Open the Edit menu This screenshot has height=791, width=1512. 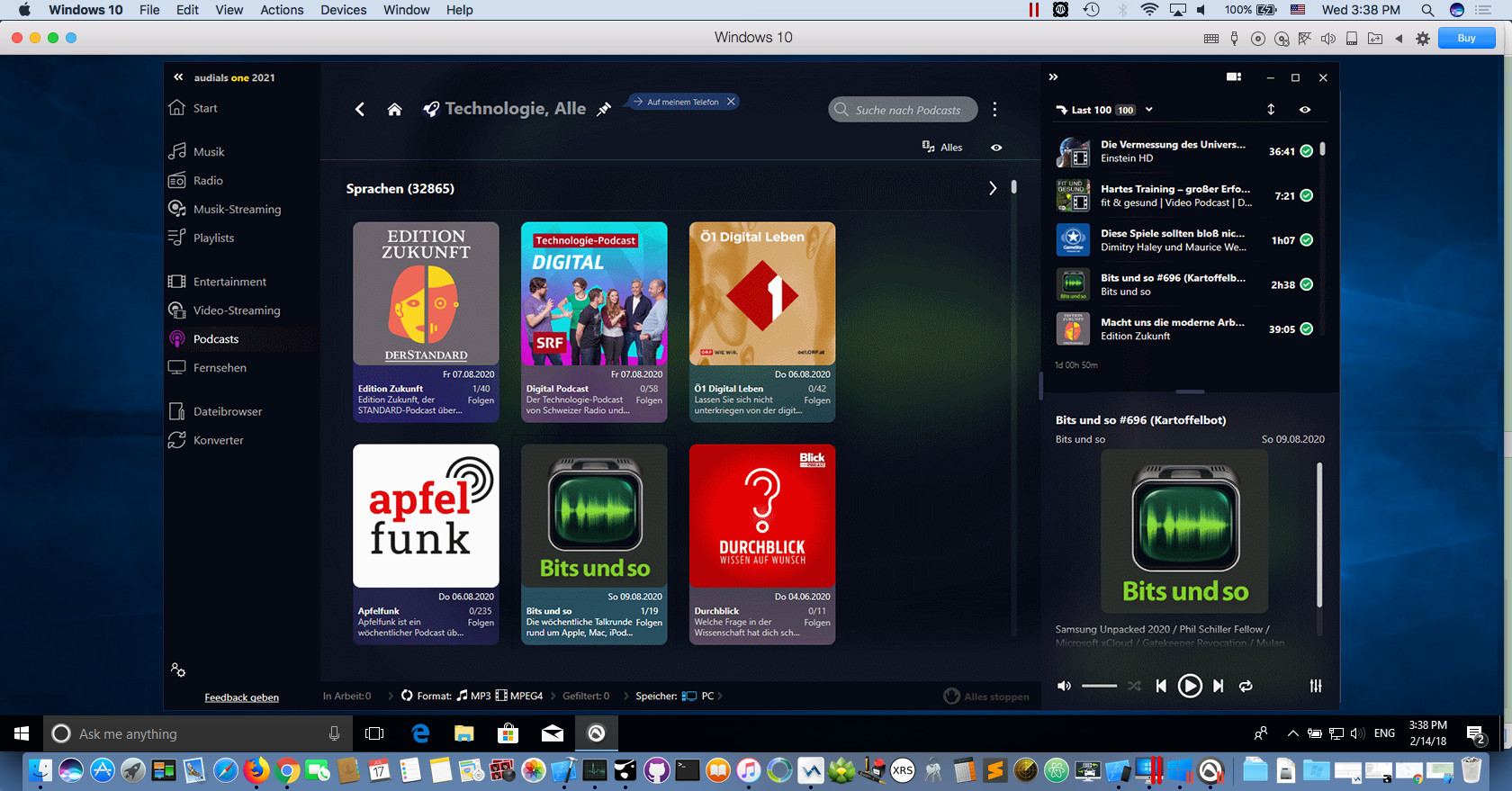187,10
